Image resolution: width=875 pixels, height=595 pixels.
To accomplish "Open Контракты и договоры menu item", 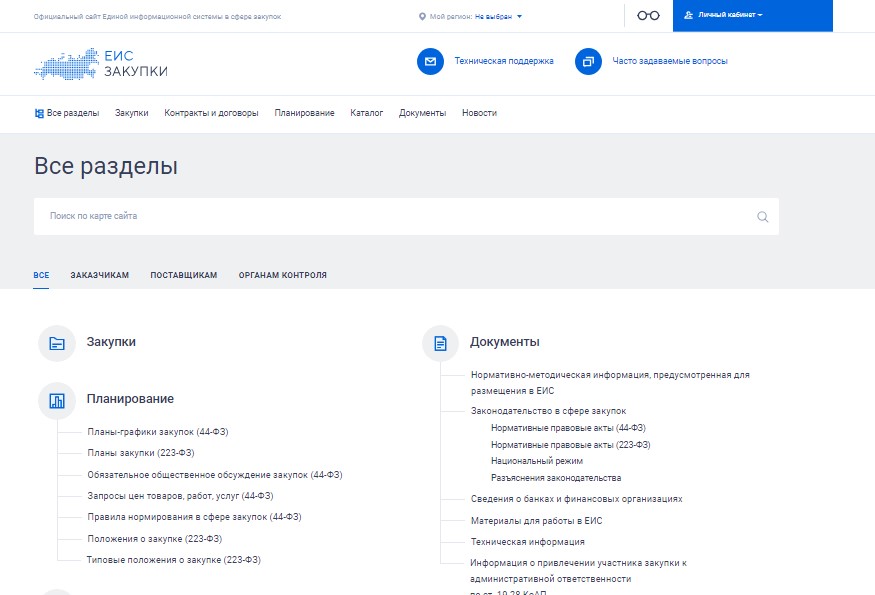I will (x=211, y=113).
